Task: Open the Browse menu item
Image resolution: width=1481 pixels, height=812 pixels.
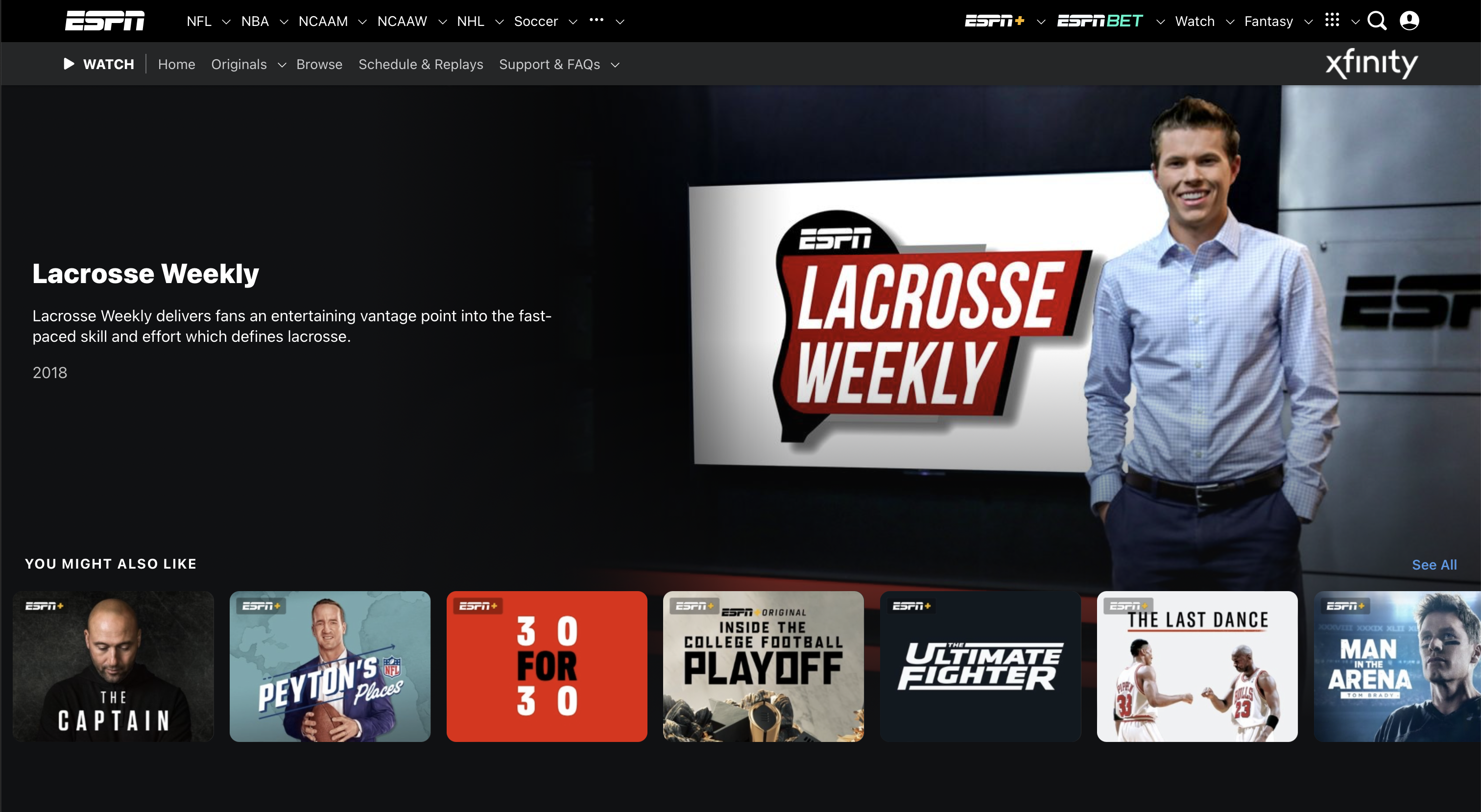Action: pyautogui.click(x=319, y=65)
